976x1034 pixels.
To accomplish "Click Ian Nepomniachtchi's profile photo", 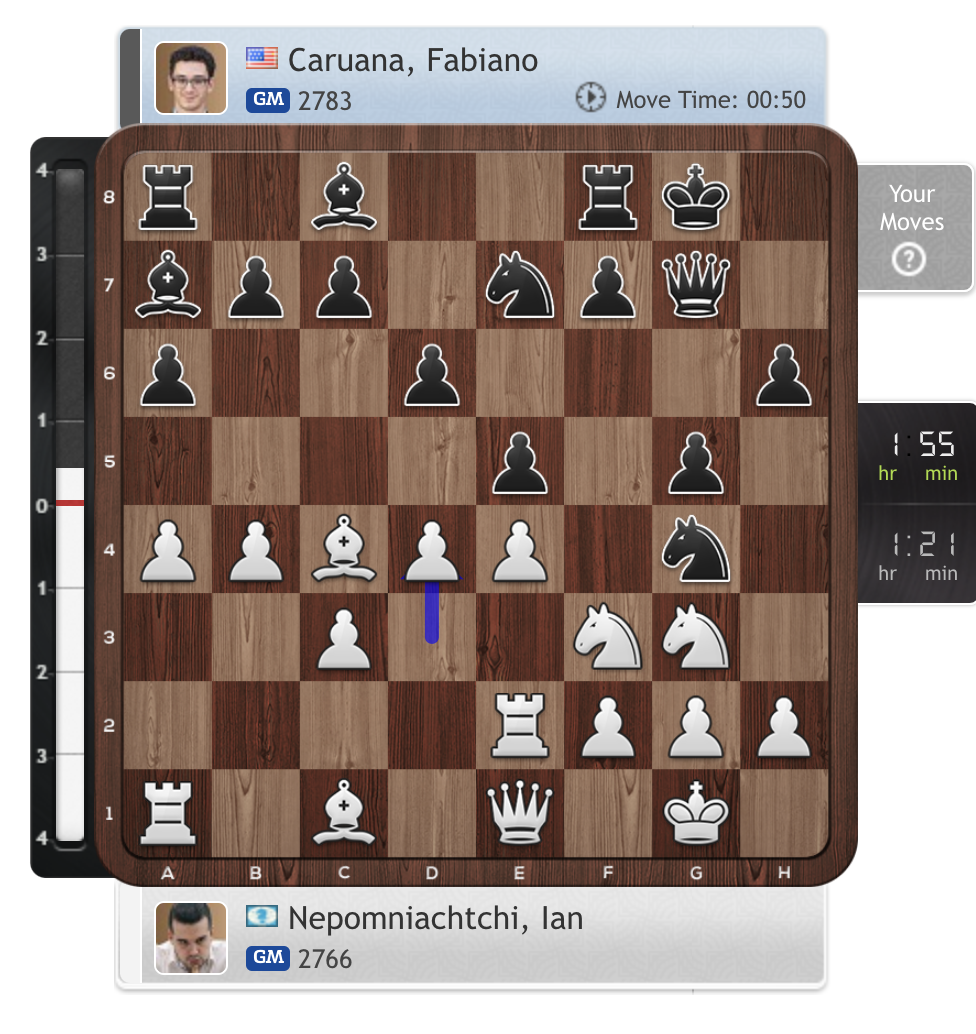I will [191, 938].
